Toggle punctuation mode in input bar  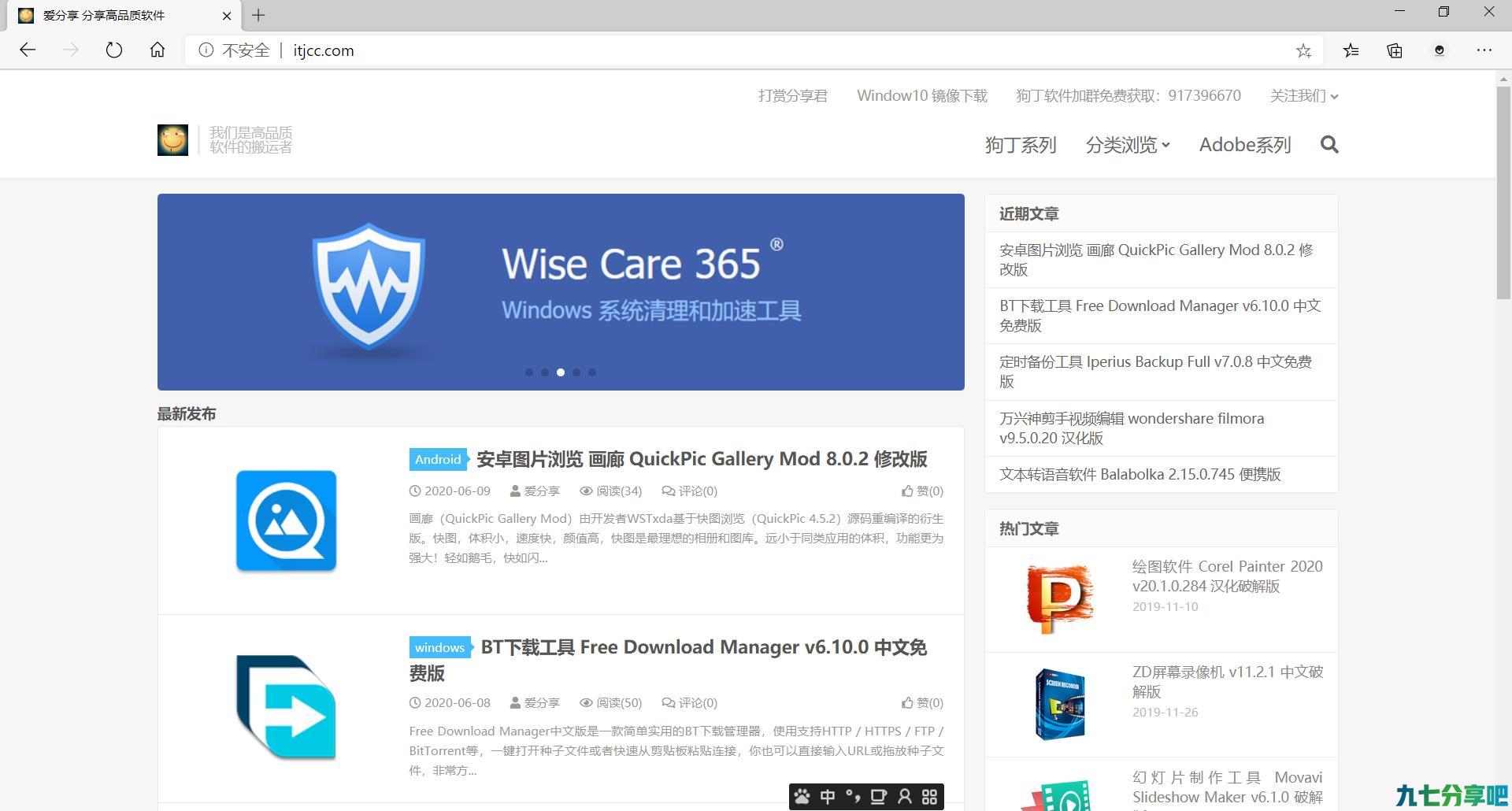coord(853,797)
